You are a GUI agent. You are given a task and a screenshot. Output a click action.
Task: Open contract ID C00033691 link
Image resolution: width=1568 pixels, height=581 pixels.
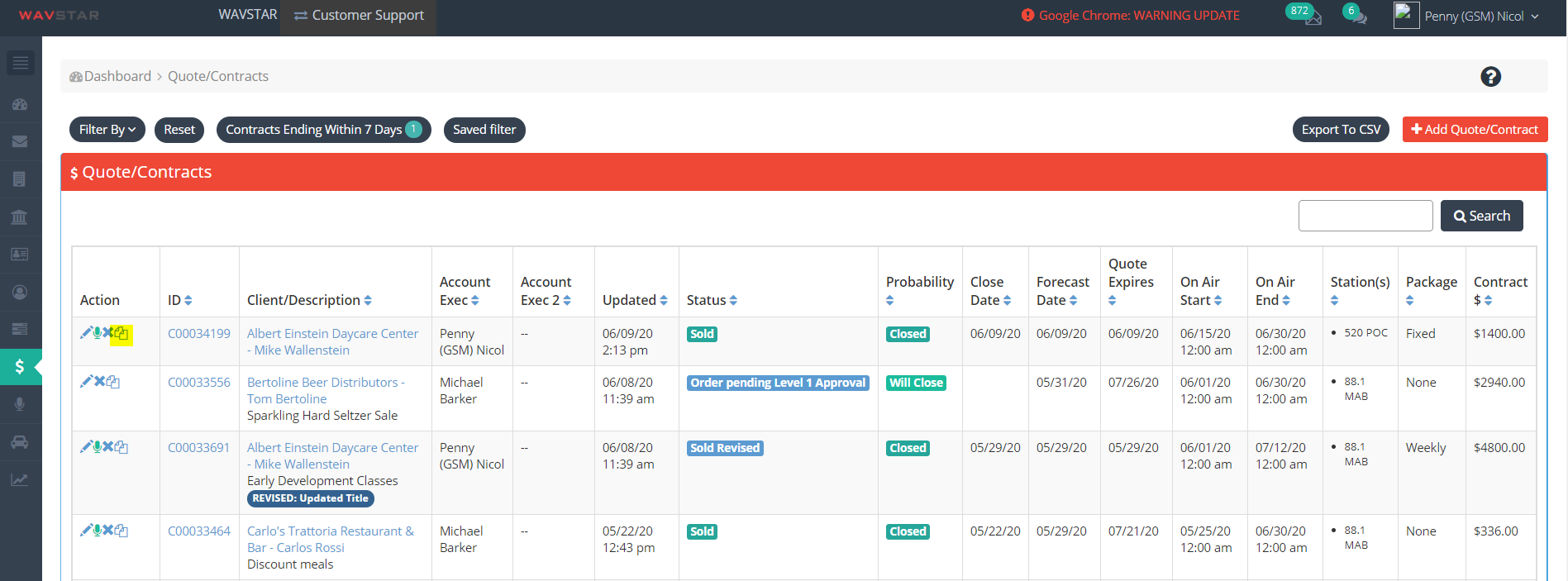199,448
